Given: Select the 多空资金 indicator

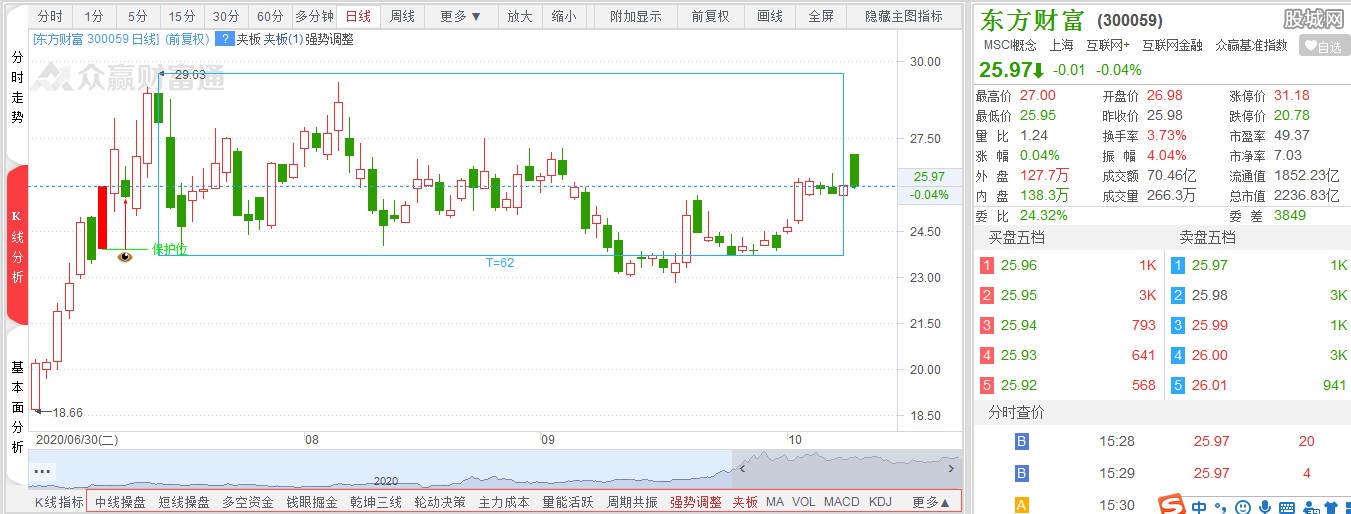Looking at the screenshot, I should tap(248, 502).
